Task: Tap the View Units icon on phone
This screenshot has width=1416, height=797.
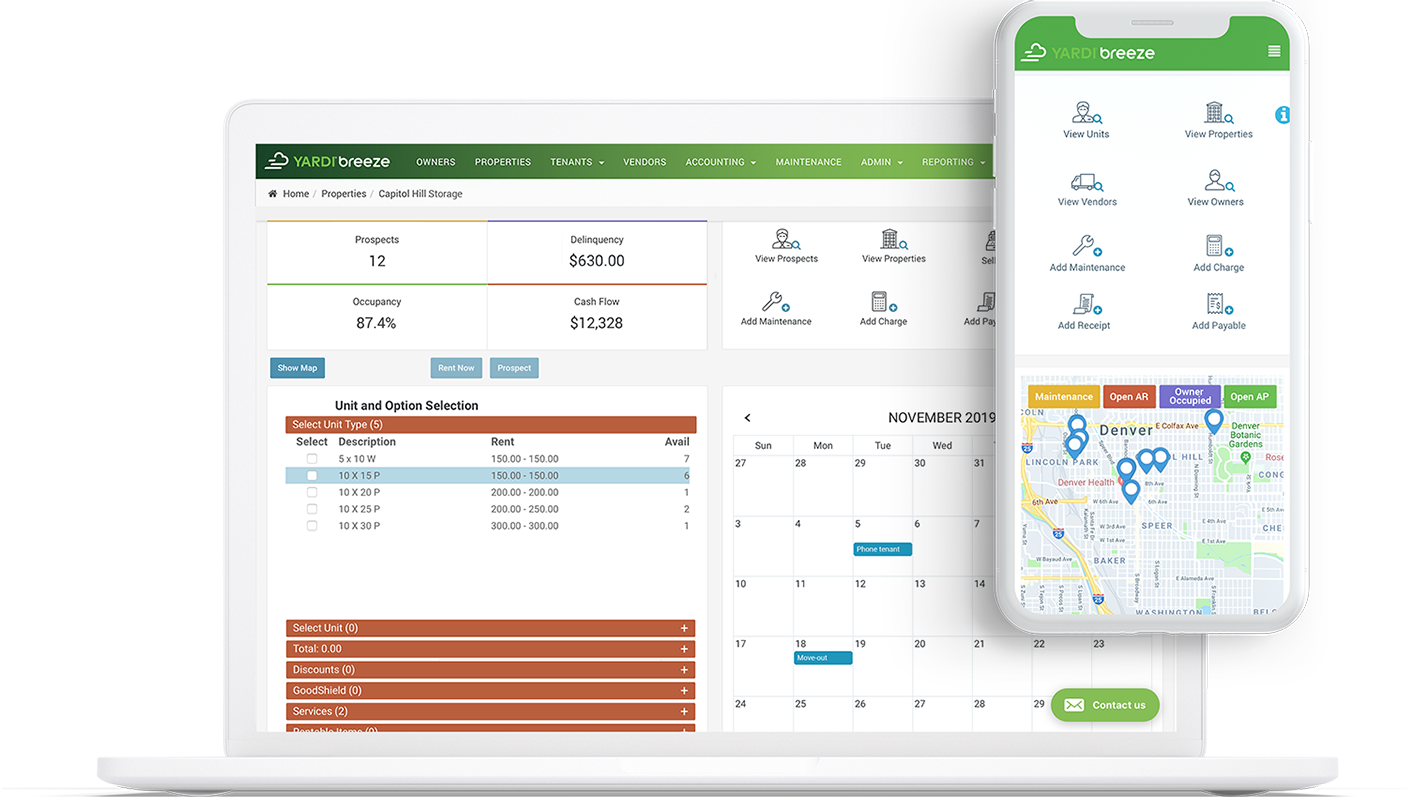Action: (x=1086, y=112)
